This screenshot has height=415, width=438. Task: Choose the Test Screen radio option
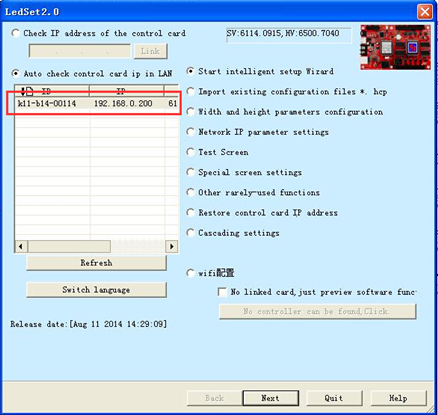[190, 152]
